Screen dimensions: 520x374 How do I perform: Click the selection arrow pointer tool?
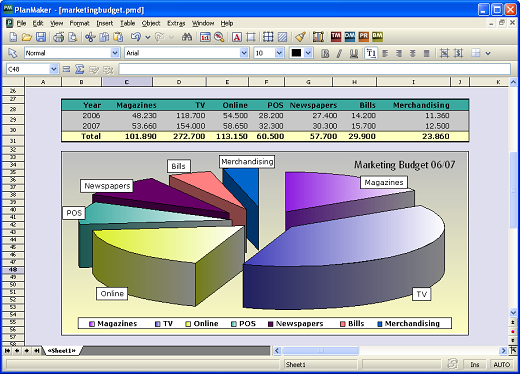(13, 53)
